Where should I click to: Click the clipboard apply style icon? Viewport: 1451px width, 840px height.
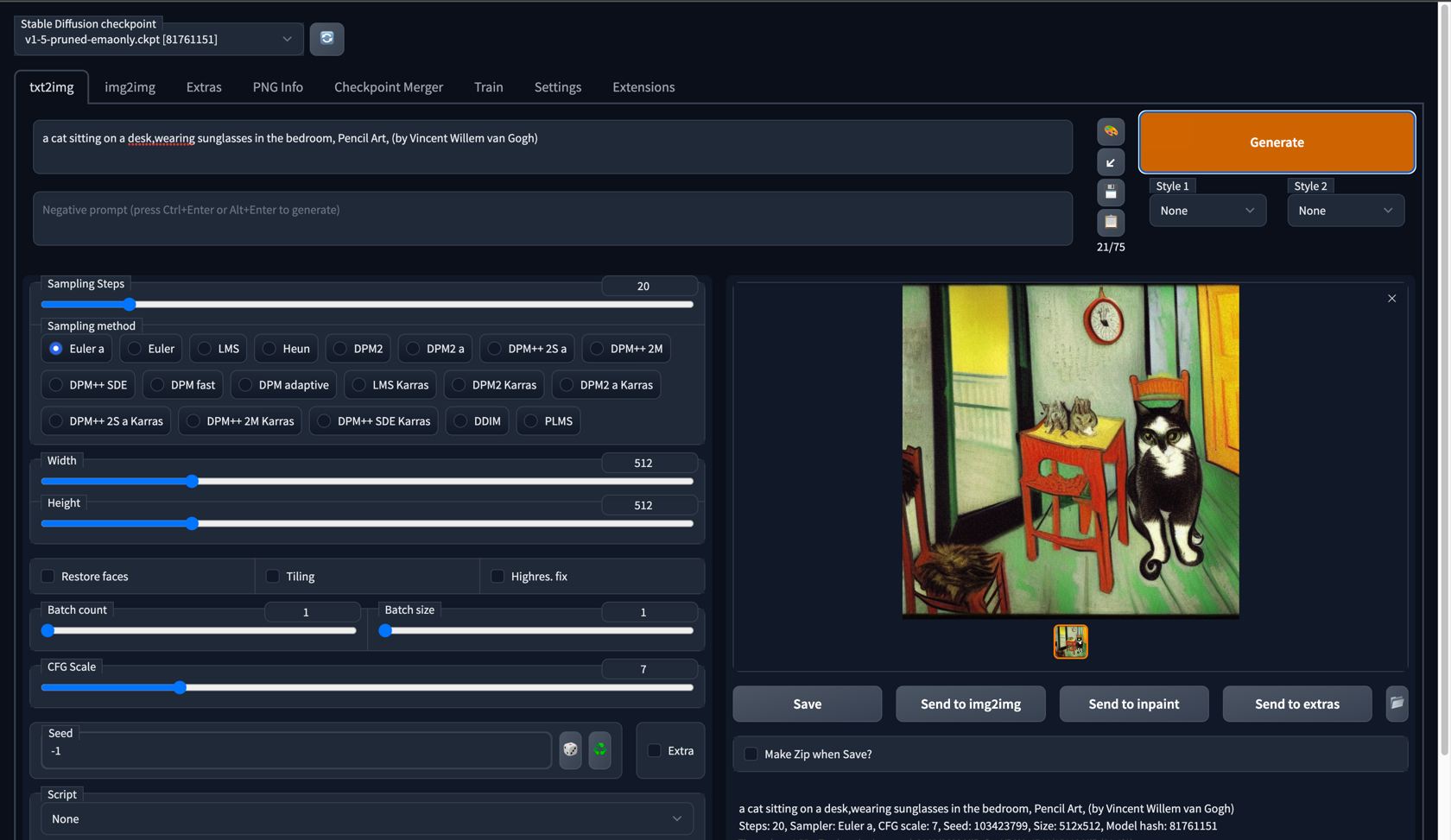(x=1111, y=223)
